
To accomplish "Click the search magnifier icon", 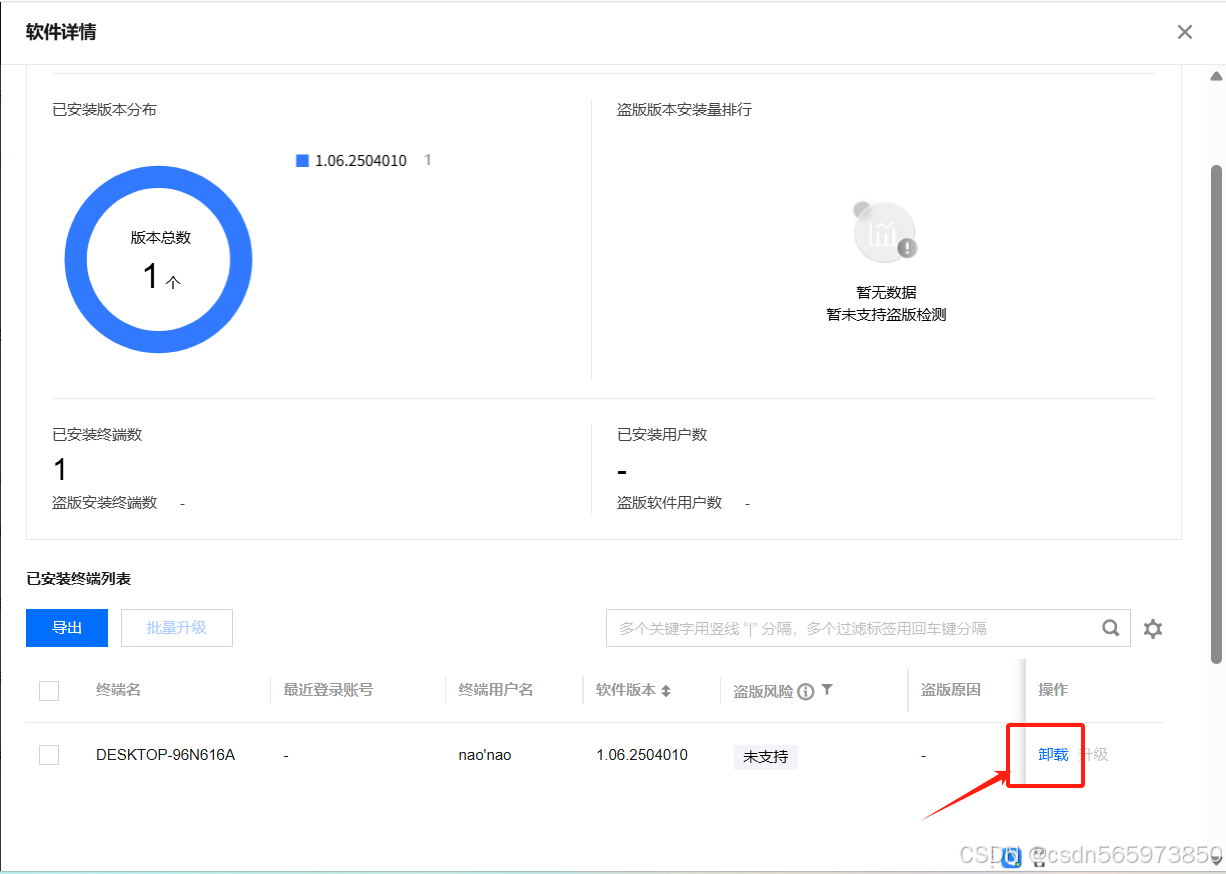I will pos(1110,628).
